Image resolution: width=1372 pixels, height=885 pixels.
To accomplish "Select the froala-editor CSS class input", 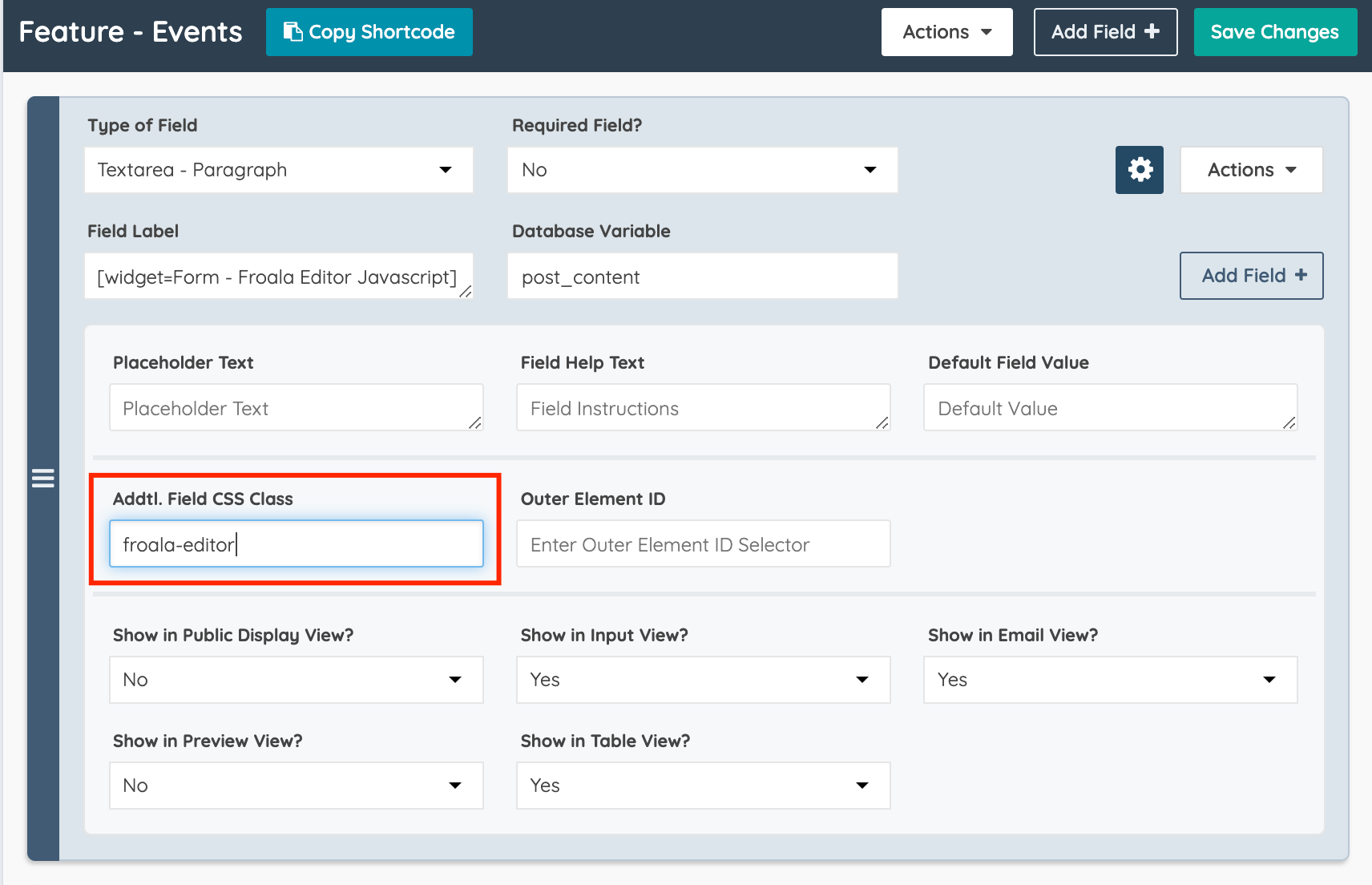I will coord(296,543).
